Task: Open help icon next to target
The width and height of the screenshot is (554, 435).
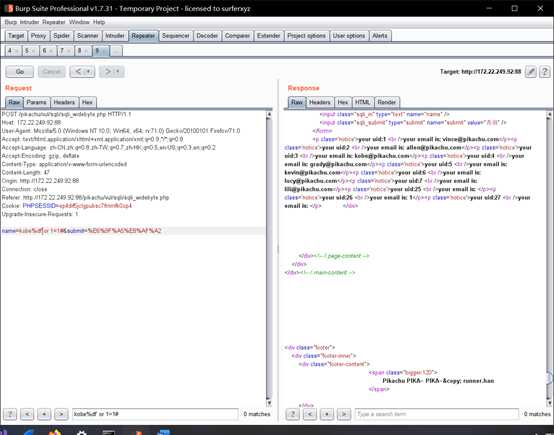Action: coord(544,72)
